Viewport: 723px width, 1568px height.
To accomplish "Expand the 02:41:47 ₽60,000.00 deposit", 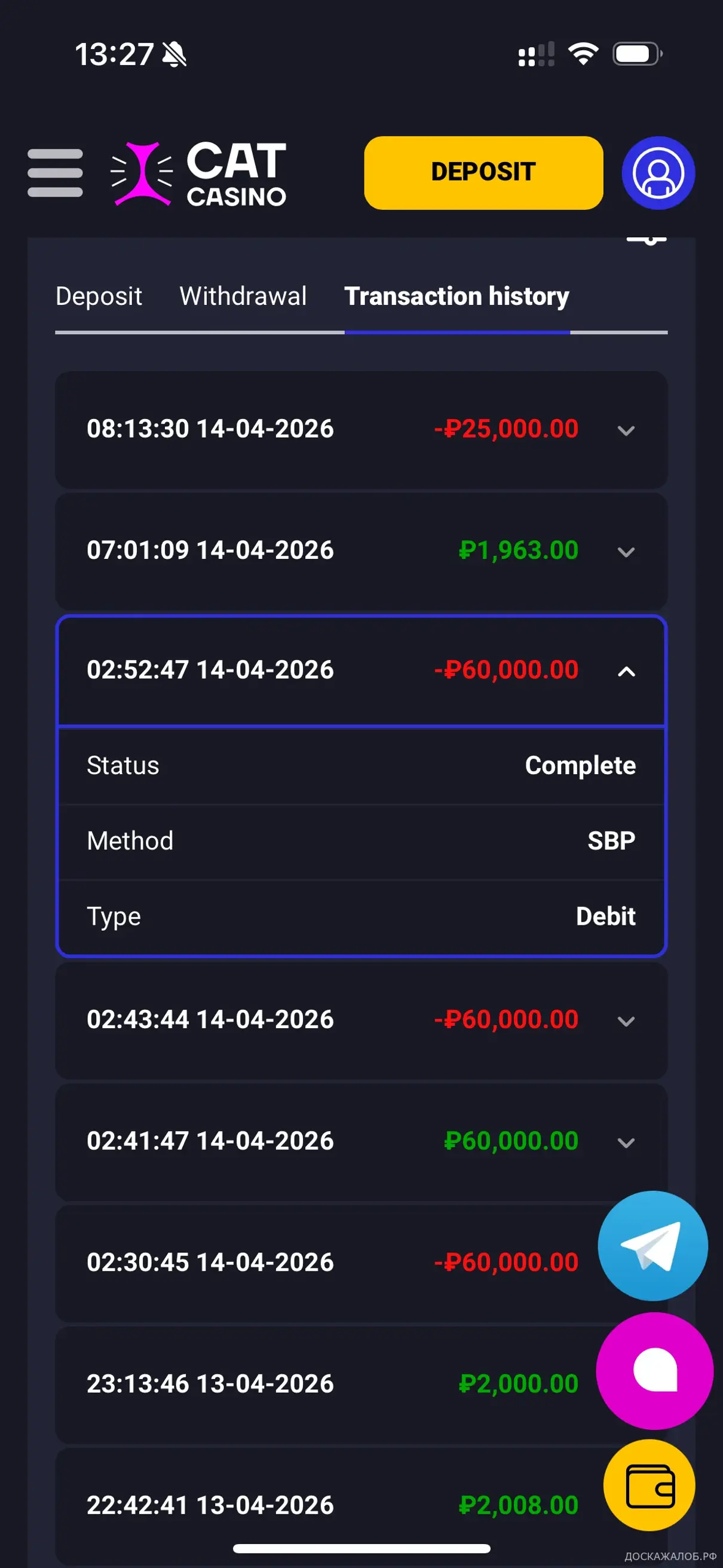I will point(626,1142).
